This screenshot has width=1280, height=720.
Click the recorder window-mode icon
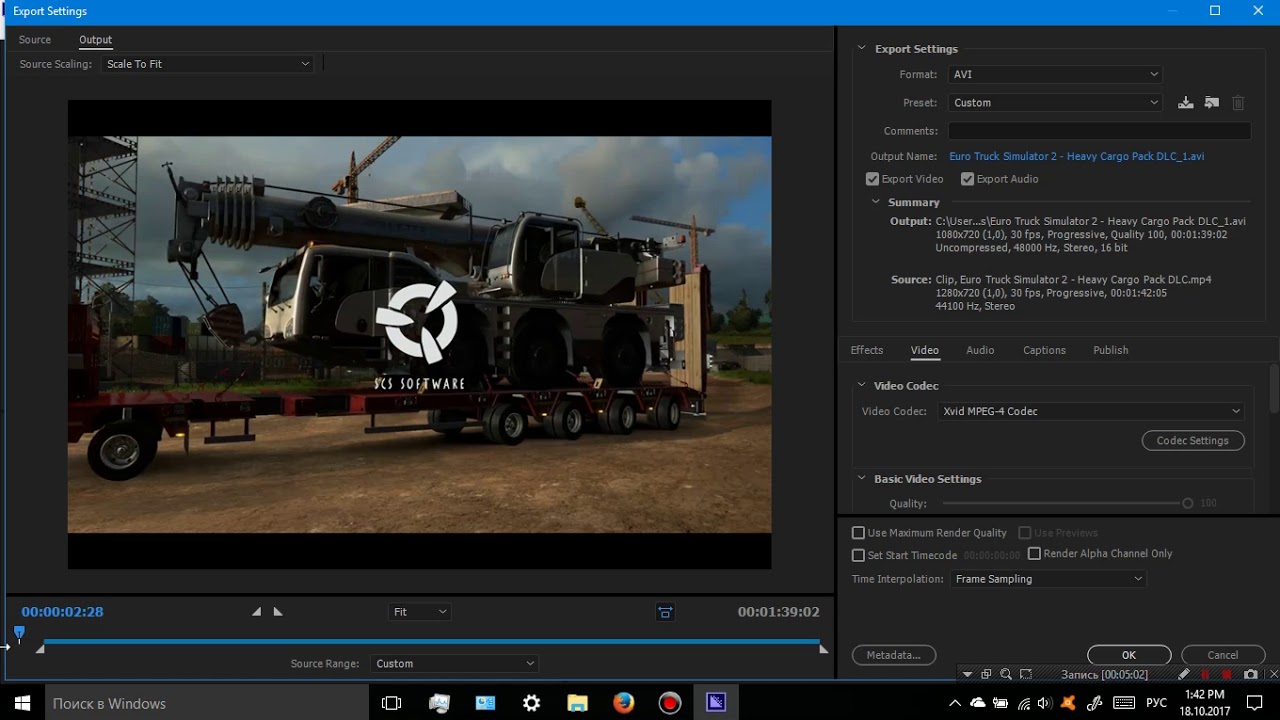[x=986, y=675]
